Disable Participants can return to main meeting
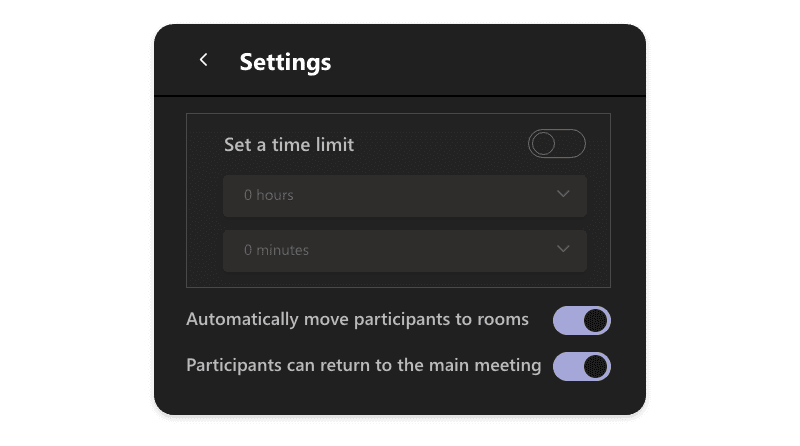This screenshot has height=446, width=800. coord(581,366)
